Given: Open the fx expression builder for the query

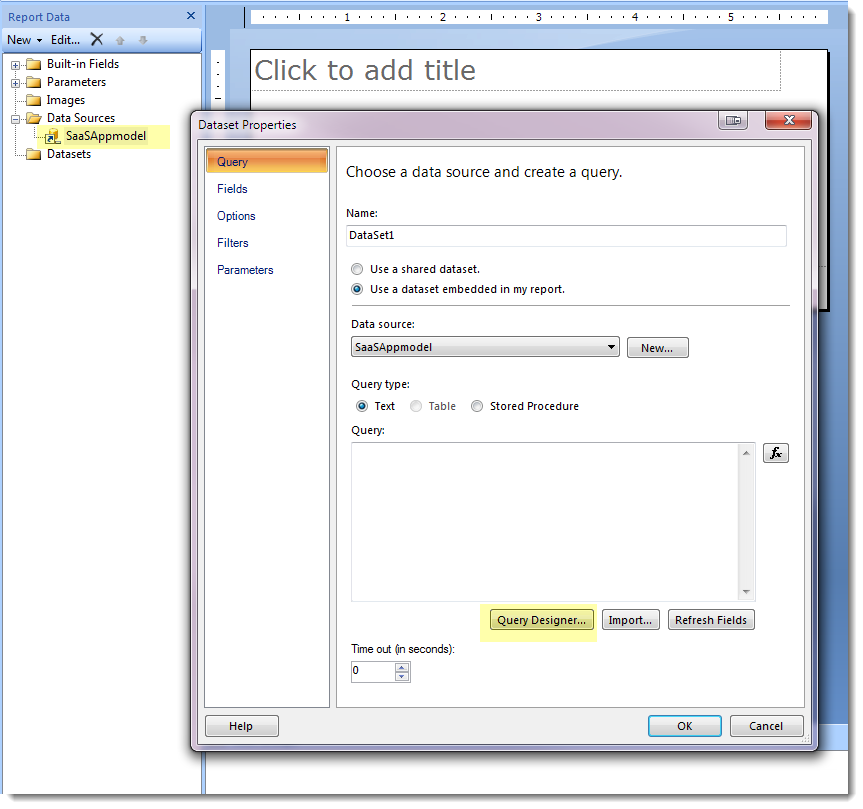Looking at the screenshot, I should (x=776, y=452).
